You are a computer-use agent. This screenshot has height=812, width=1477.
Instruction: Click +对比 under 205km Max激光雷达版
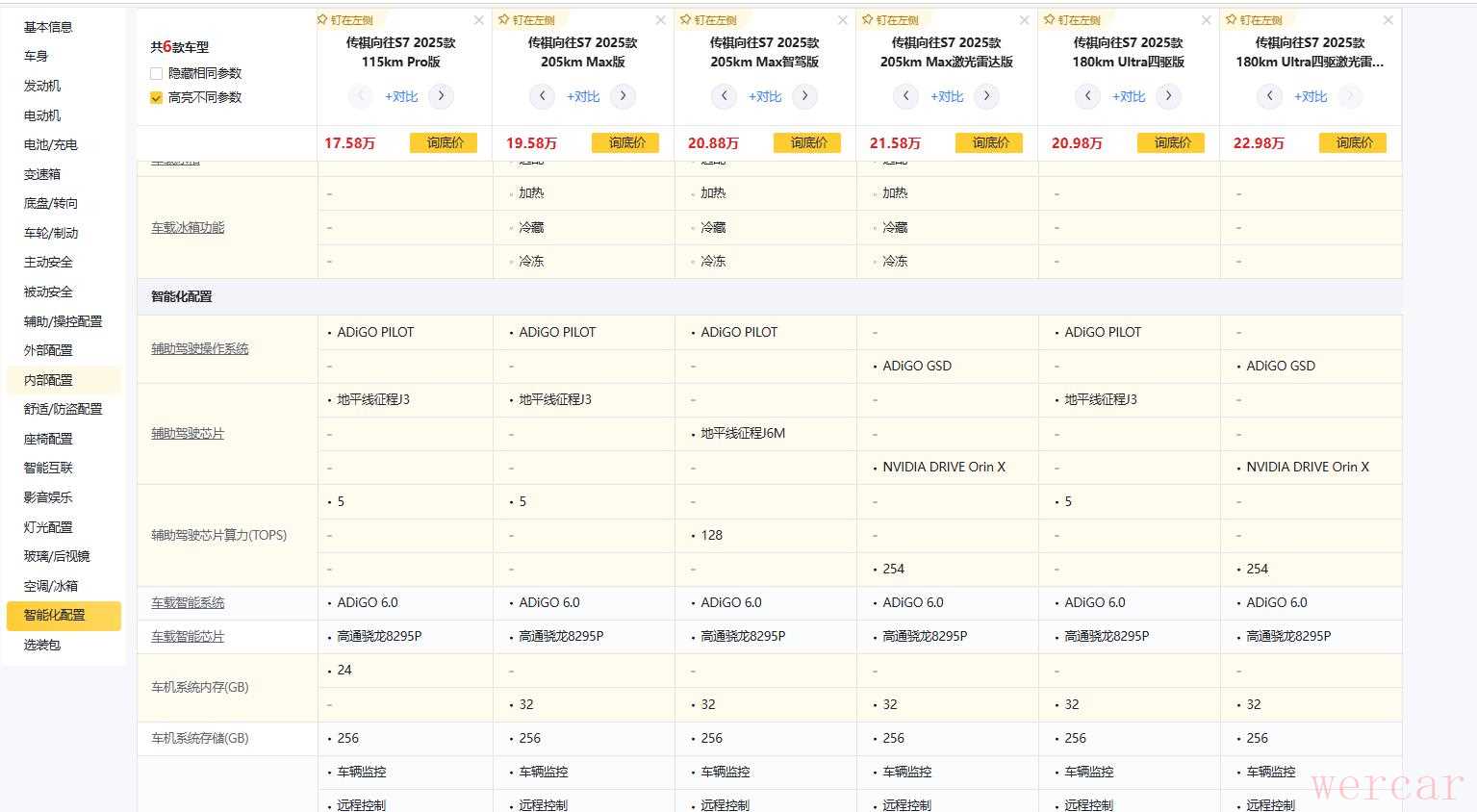tap(947, 96)
